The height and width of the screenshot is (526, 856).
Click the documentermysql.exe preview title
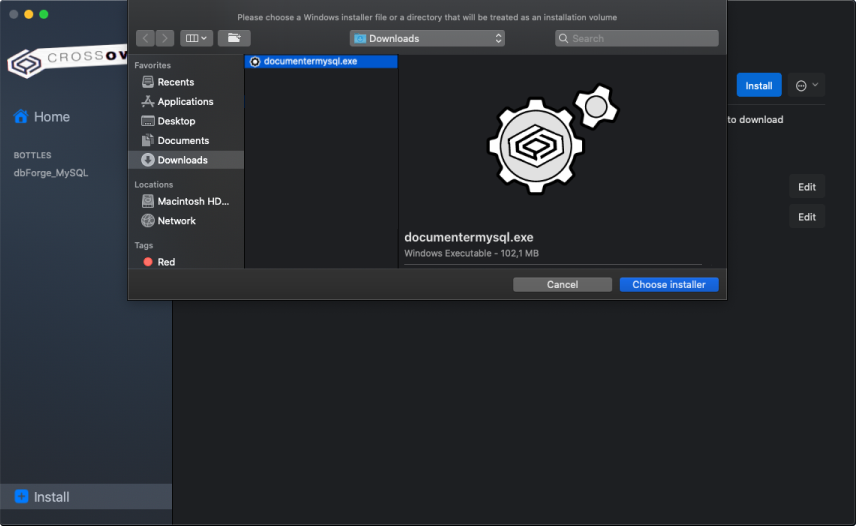point(468,237)
